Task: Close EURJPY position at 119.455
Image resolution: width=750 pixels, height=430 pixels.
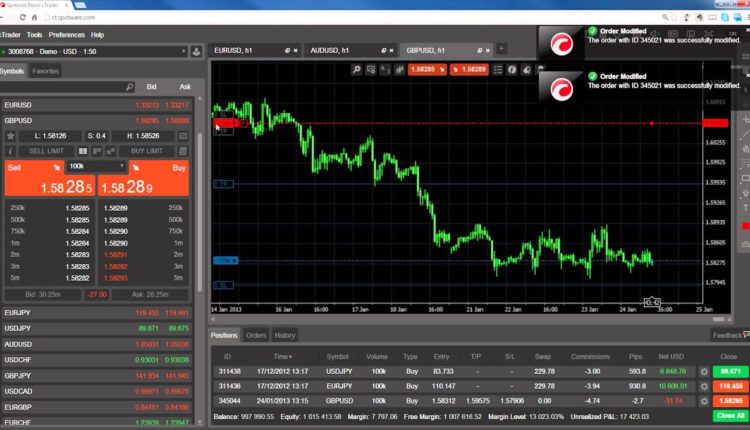Action: pos(730,386)
